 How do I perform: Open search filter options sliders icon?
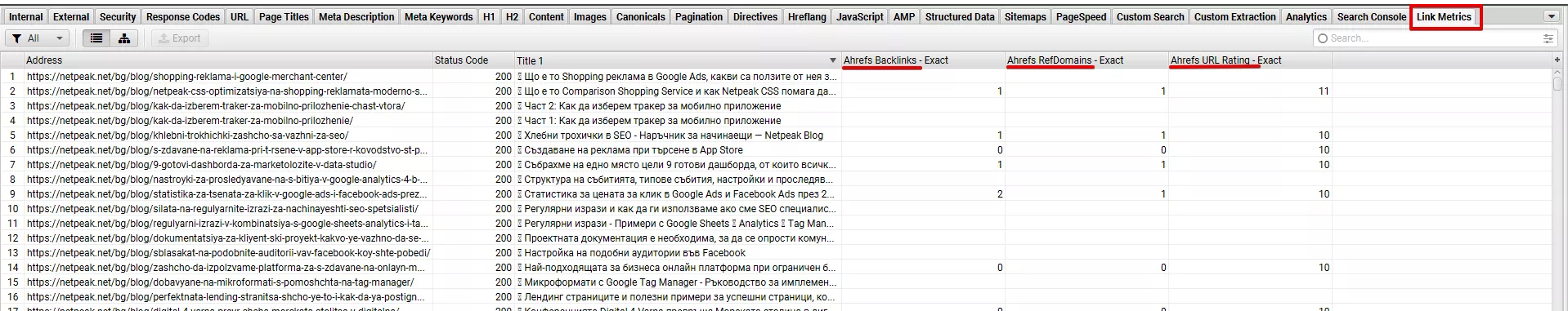(1548, 38)
